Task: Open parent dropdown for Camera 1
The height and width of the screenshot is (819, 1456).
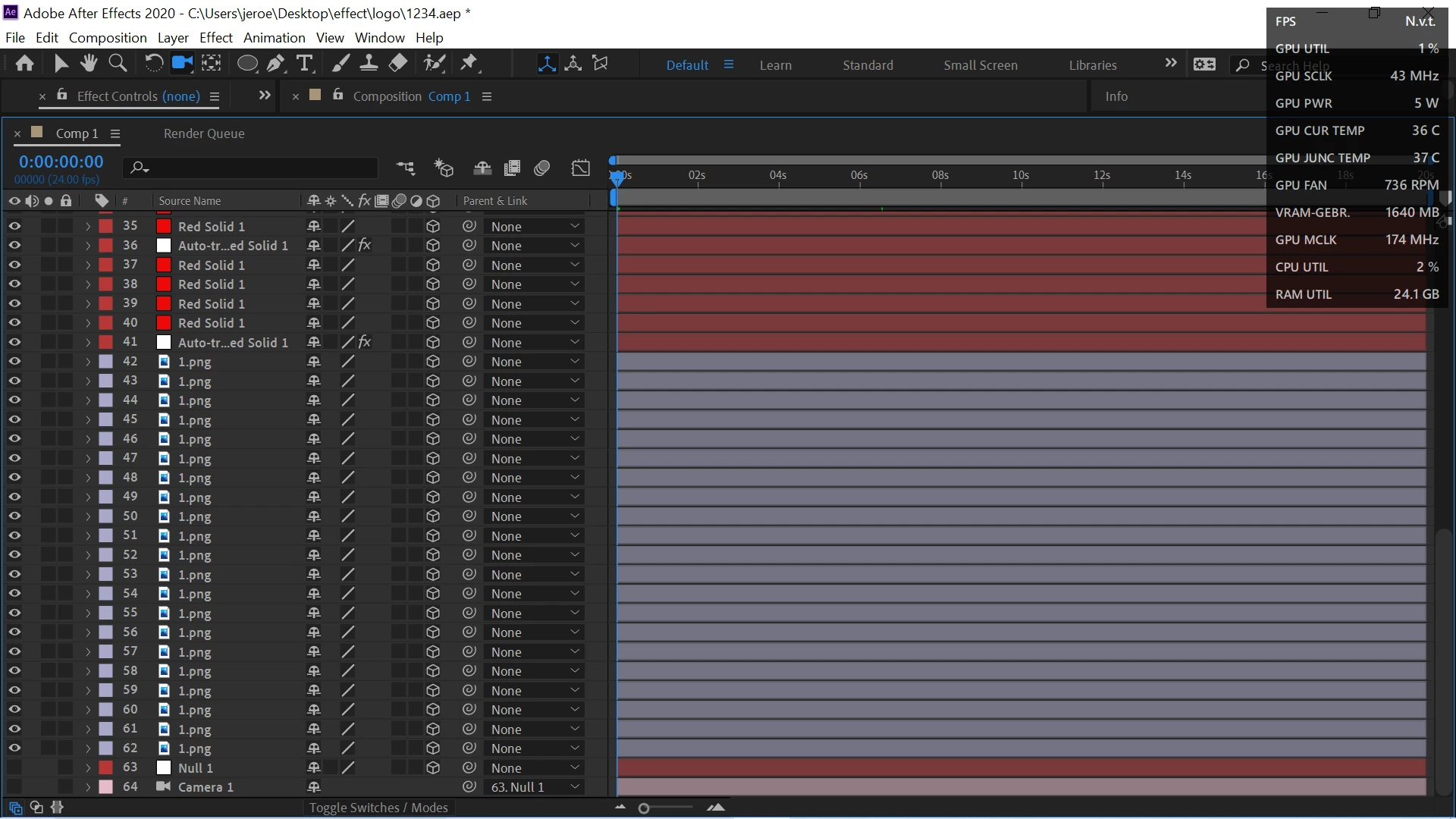Action: [533, 787]
